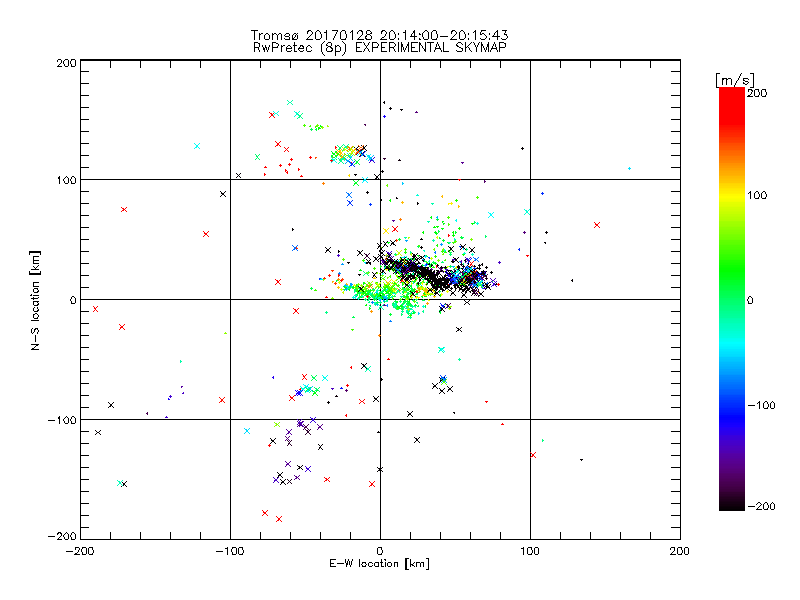Pick the red top section of the velocity colorbar
Viewport: 800px width, 600px height.
732,105
